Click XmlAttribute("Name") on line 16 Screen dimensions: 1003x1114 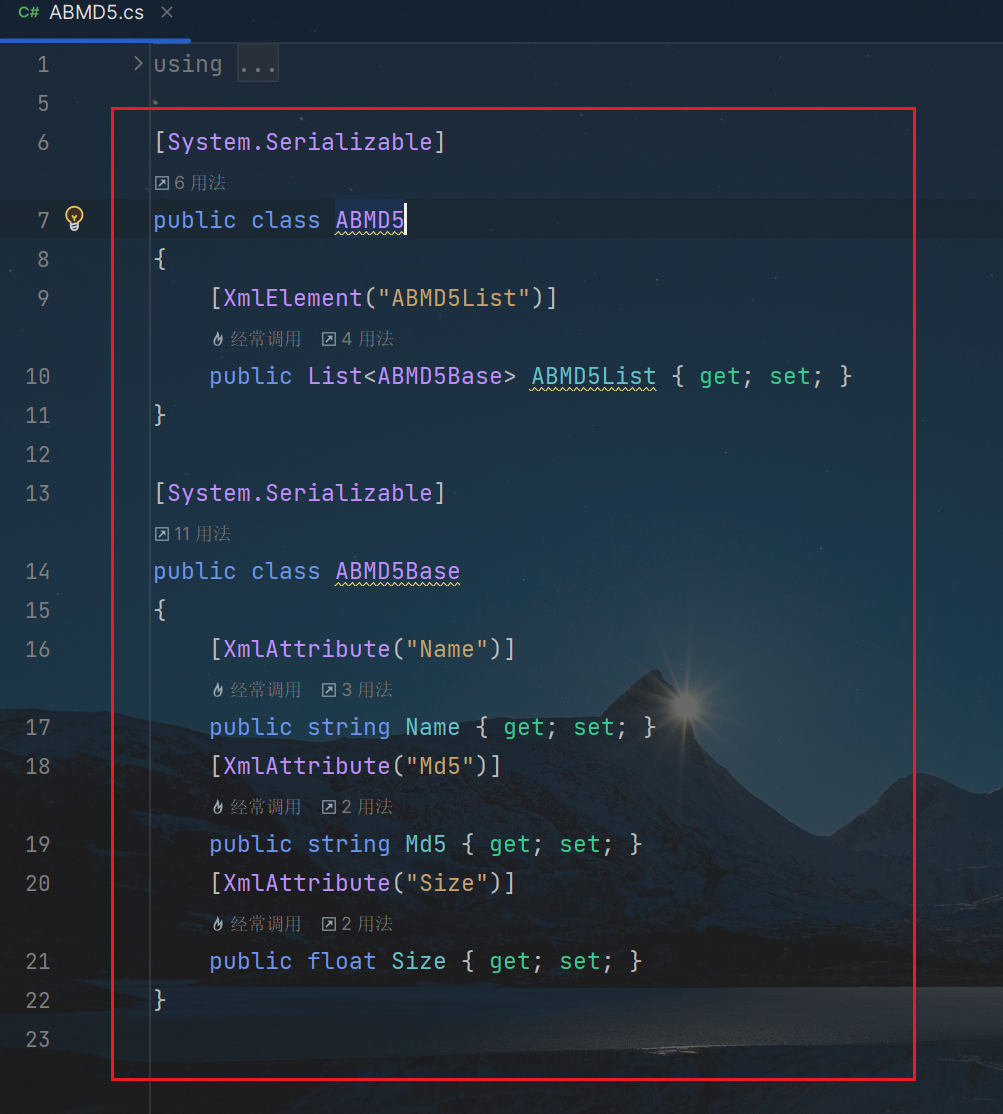pos(362,649)
